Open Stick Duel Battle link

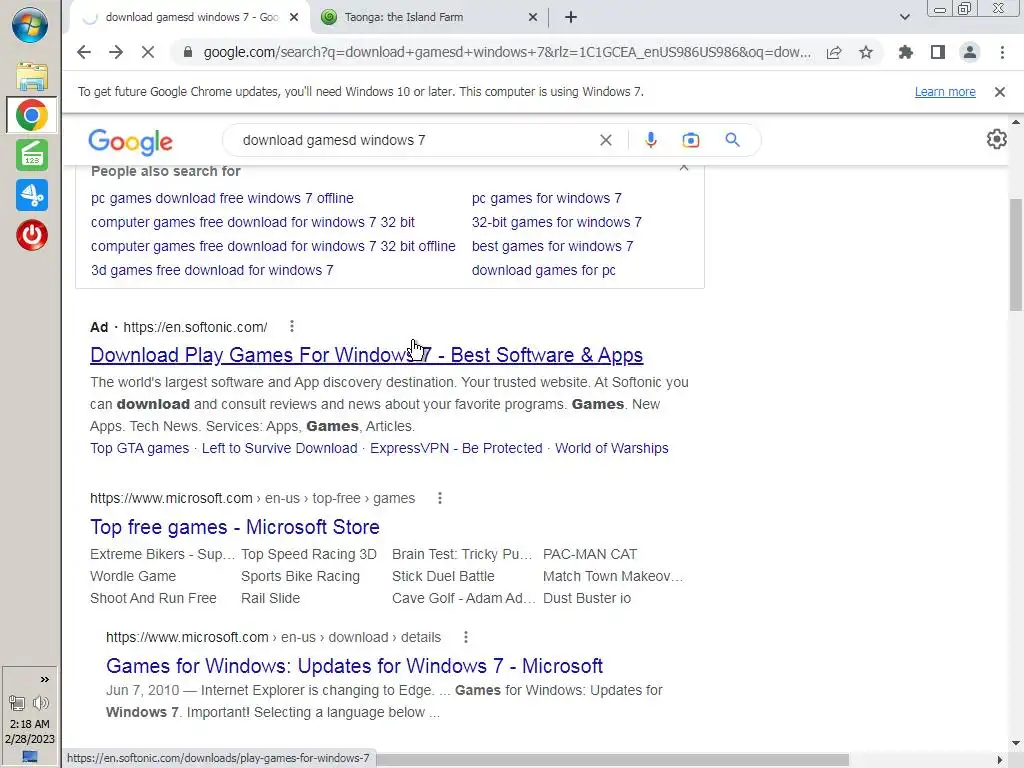coord(443,576)
